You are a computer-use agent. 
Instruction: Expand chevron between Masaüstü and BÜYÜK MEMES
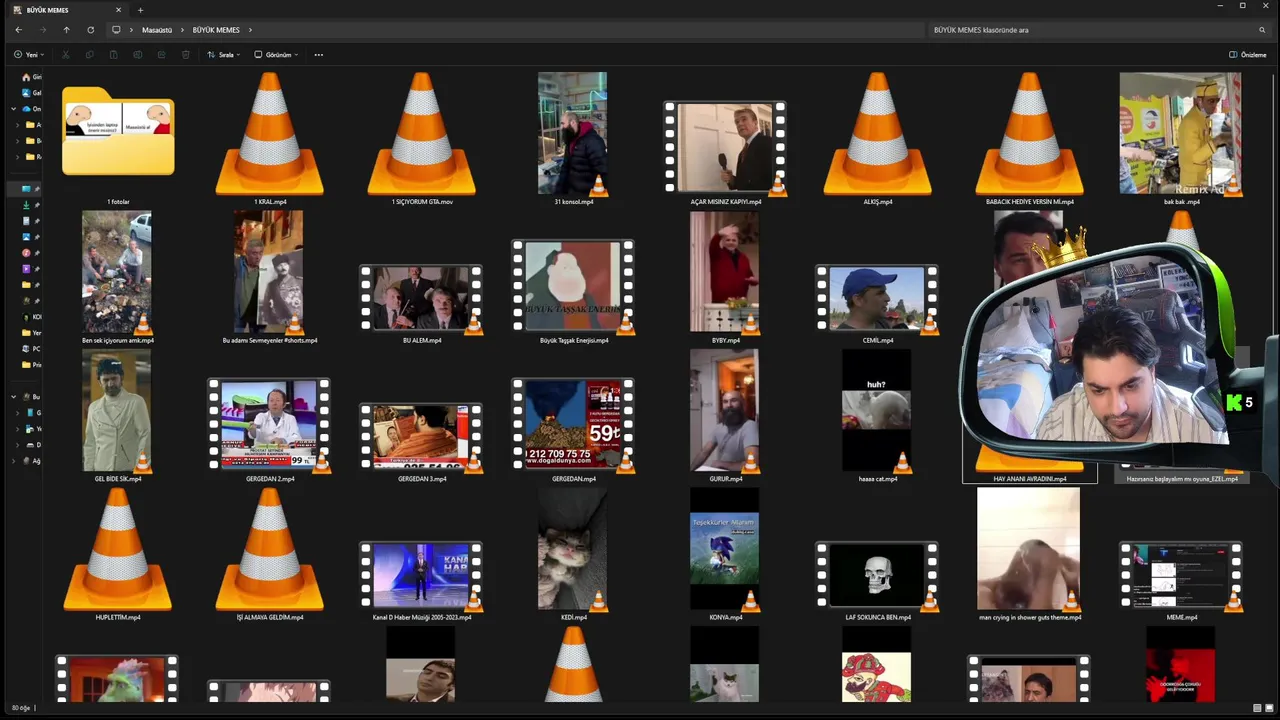pyautogui.click(x=182, y=30)
